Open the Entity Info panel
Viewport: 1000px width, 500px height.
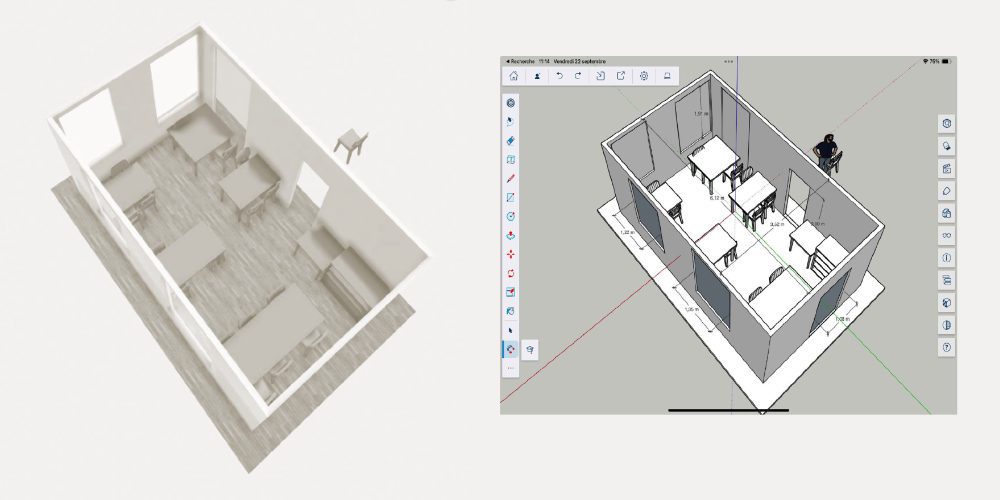click(x=947, y=257)
